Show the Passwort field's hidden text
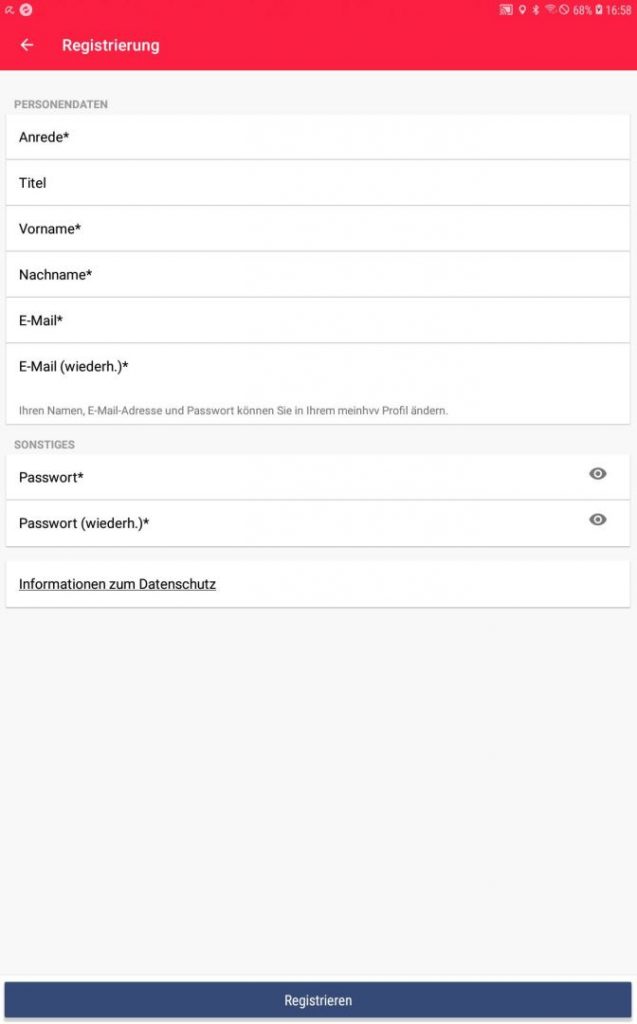The height and width of the screenshot is (1024, 637). (597, 474)
